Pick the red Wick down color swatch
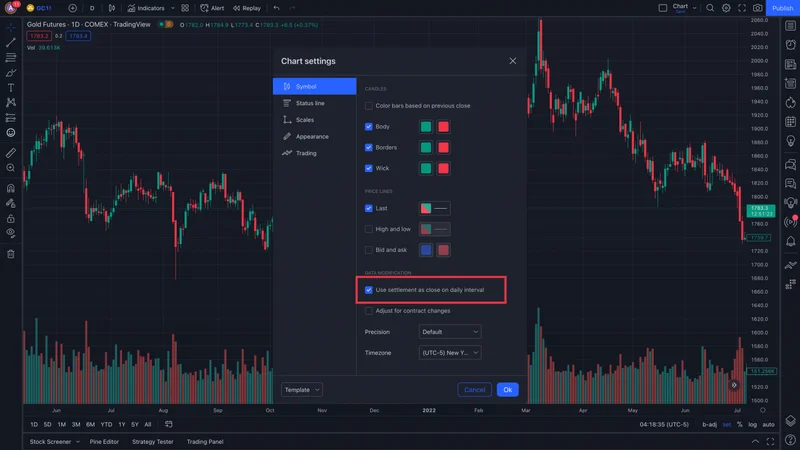This screenshot has width=800, height=450. (443, 168)
